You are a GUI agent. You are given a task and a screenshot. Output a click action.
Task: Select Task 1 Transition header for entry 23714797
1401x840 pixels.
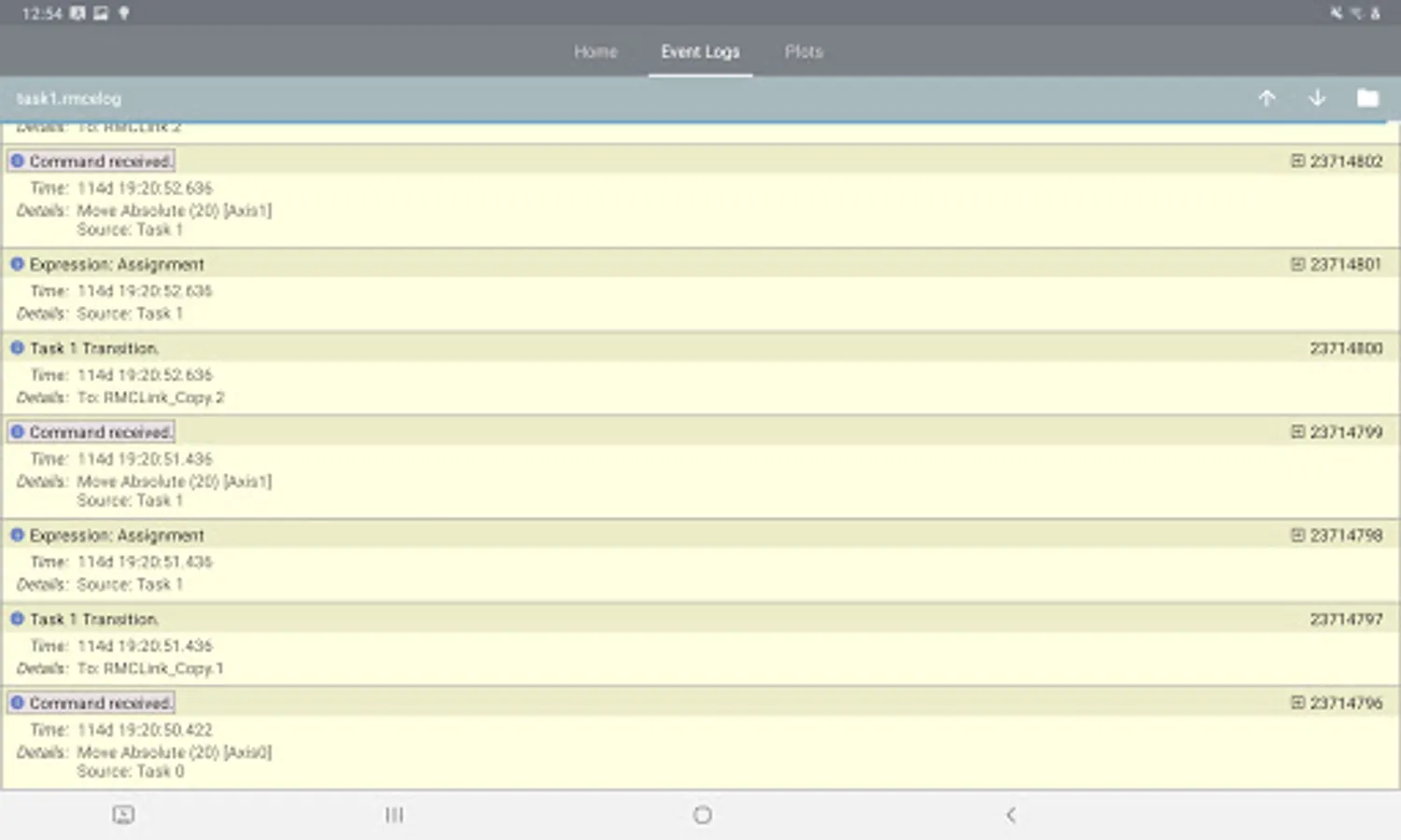coord(94,619)
